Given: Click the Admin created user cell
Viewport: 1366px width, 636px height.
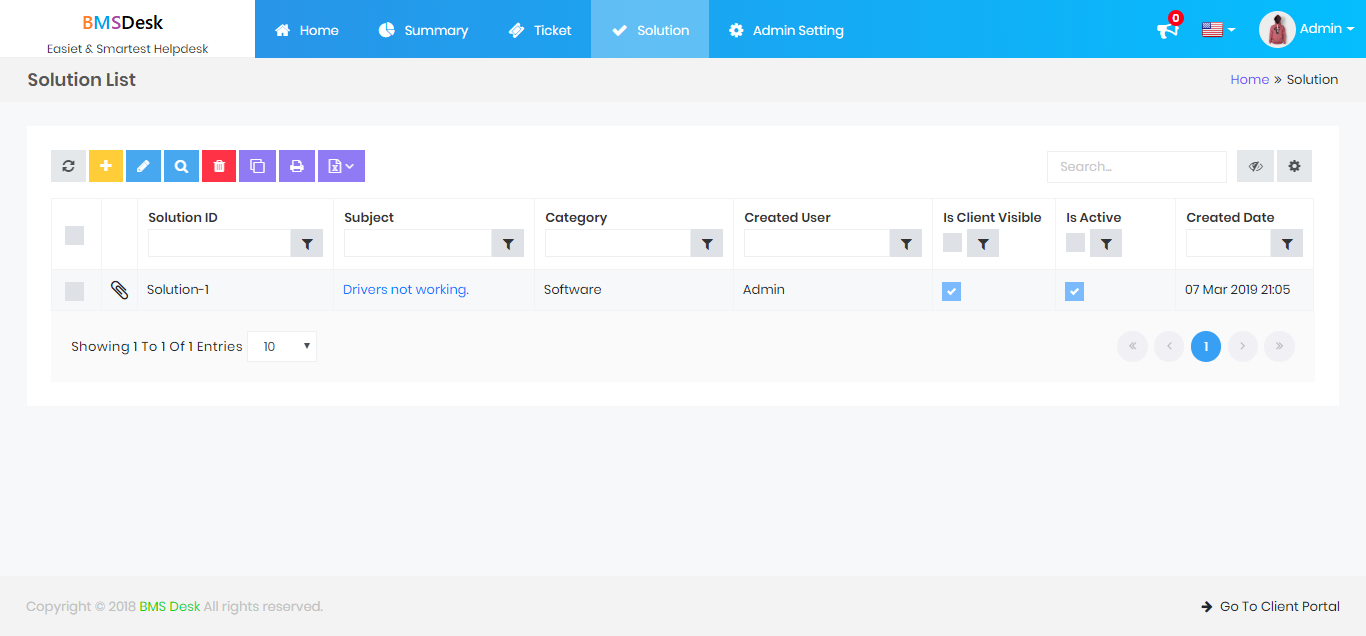Looking at the screenshot, I should (x=764, y=289).
